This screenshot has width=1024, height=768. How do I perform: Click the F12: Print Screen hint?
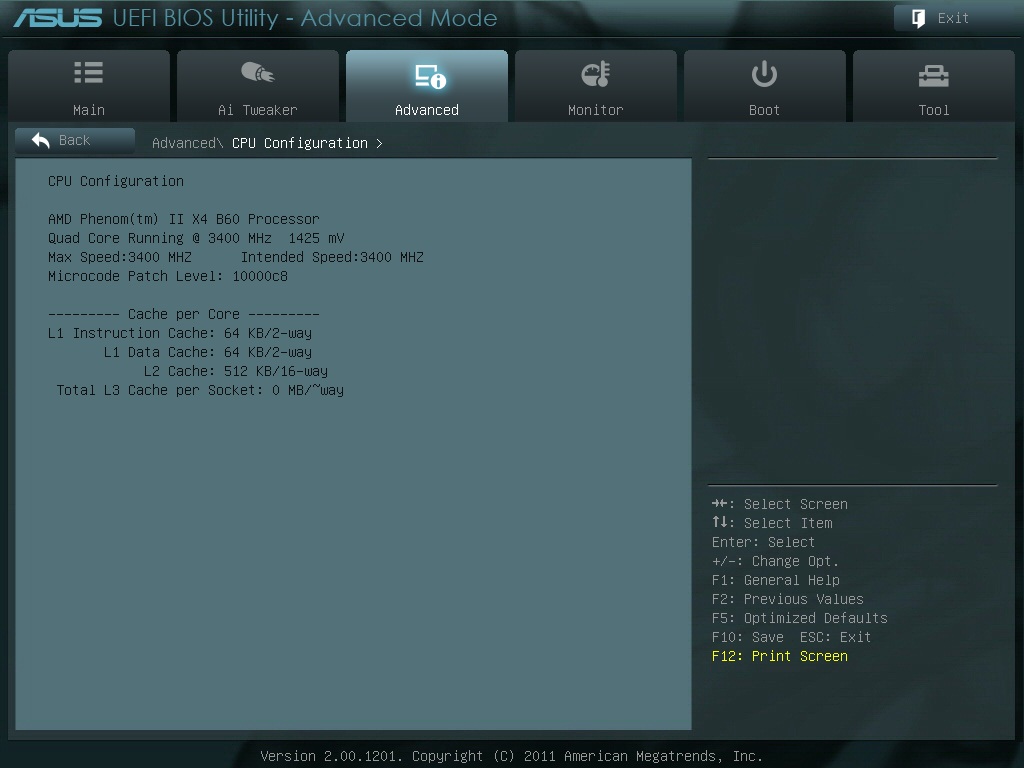tap(780, 656)
